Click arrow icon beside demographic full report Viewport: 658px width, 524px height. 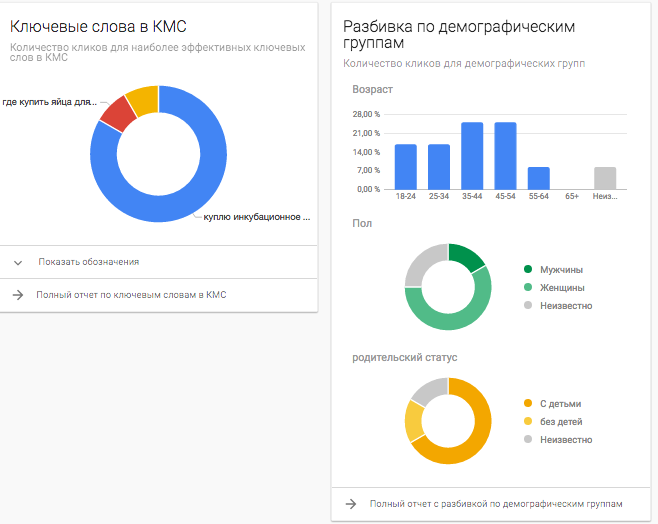click(x=351, y=504)
